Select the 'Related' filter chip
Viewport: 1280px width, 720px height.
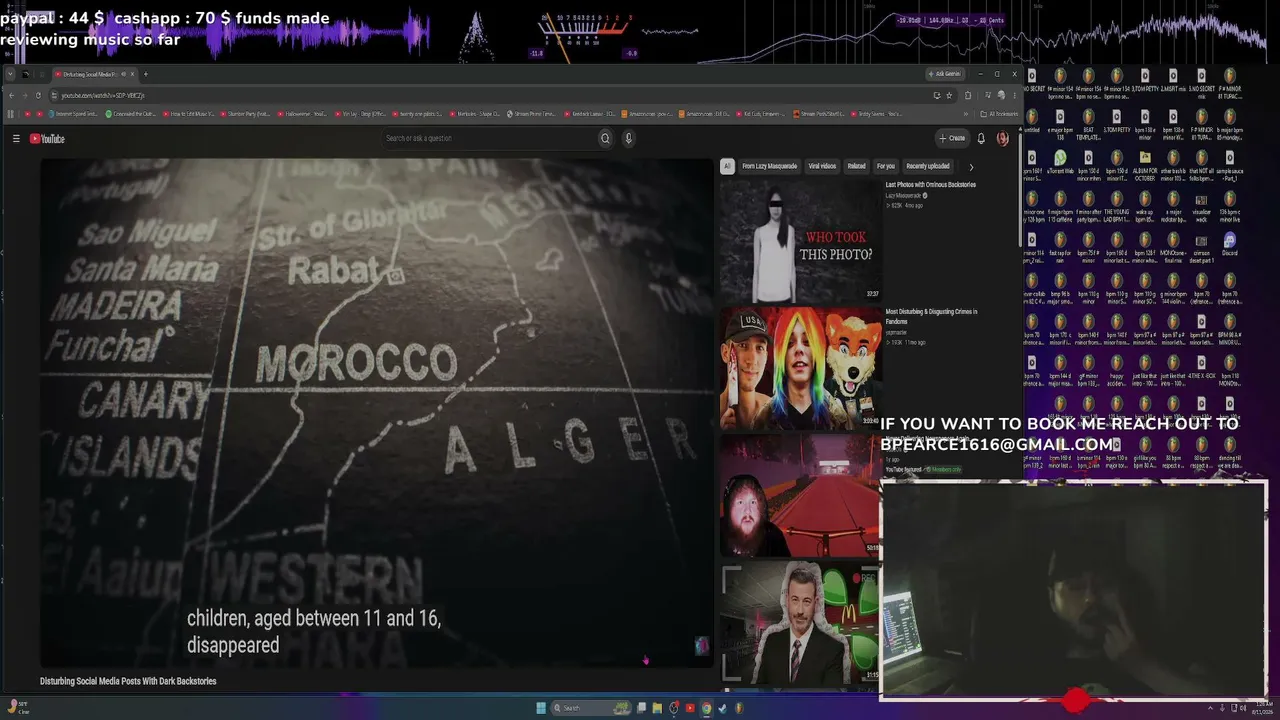tap(857, 166)
